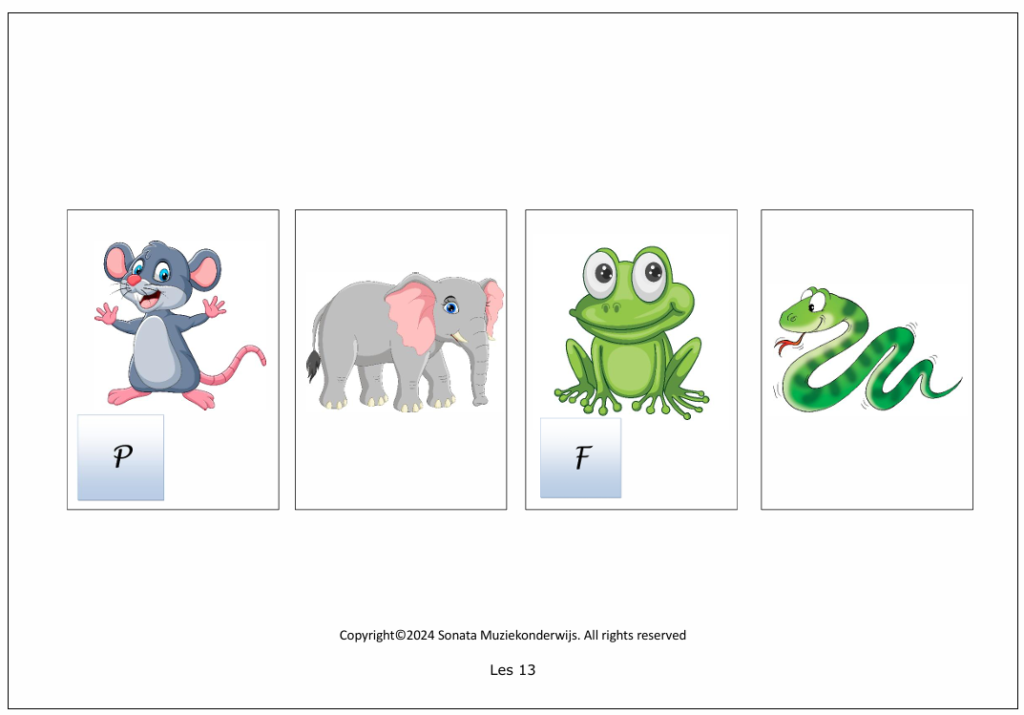Click the cartoon mouse picture
Viewport: 1024px width, 715px height.
click(x=180, y=324)
